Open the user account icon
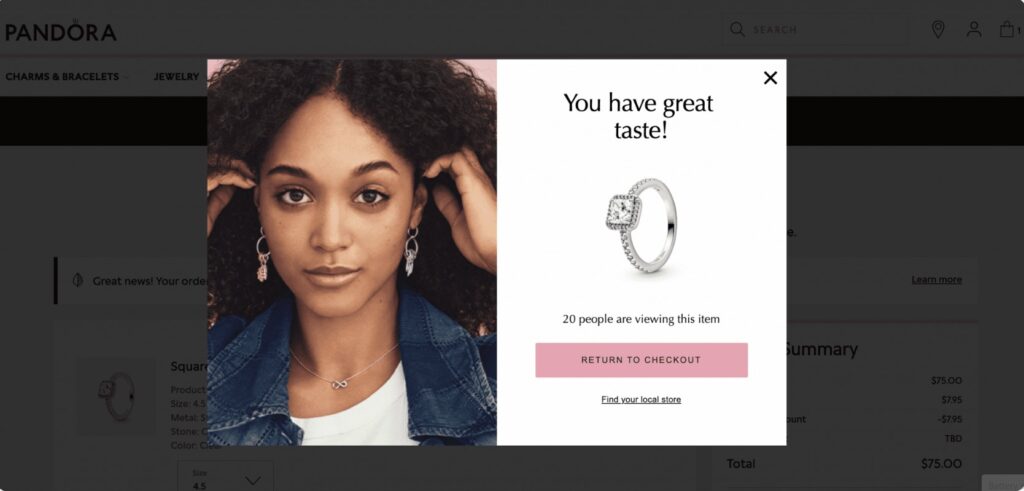Screen dimensions: 1024x491 [974, 29]
